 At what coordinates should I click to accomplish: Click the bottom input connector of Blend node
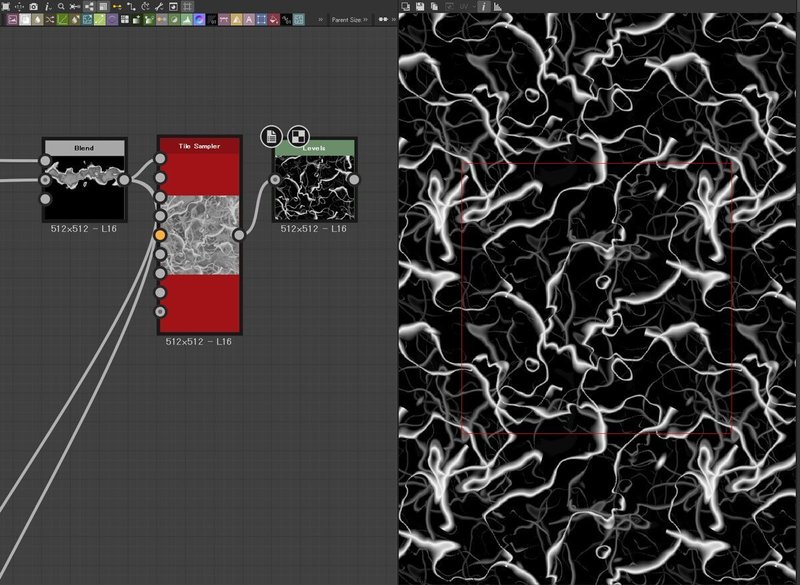(45, 199)
